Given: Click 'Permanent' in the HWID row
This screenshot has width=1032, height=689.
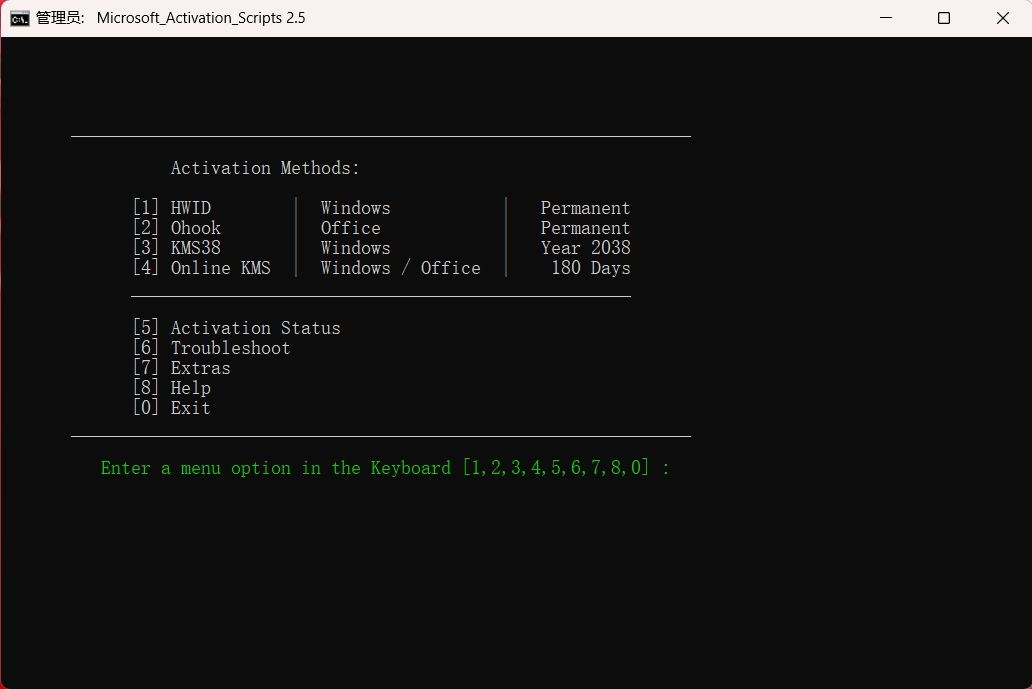Looking at the screenshot, I should (585, 208).
